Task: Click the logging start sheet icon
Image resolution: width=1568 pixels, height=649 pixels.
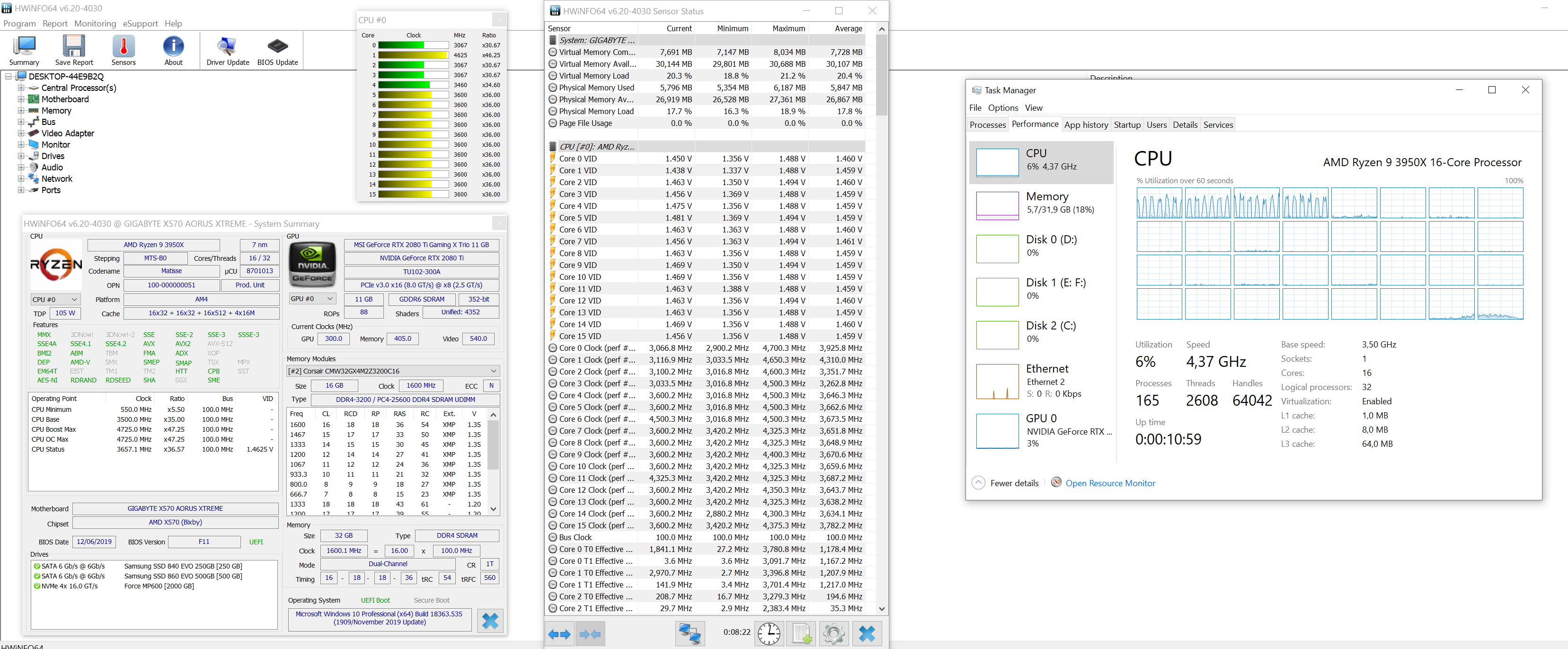Action: [801, 634]
